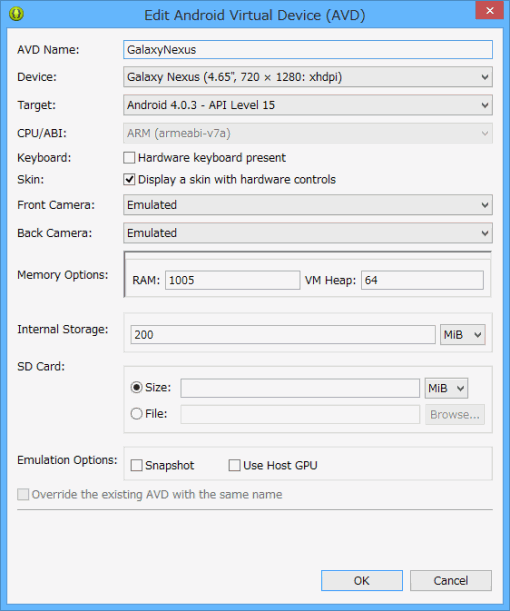Viewport: 510px width, 611px height.
Task: Click the Browse... button
Action: coord(455,415)
